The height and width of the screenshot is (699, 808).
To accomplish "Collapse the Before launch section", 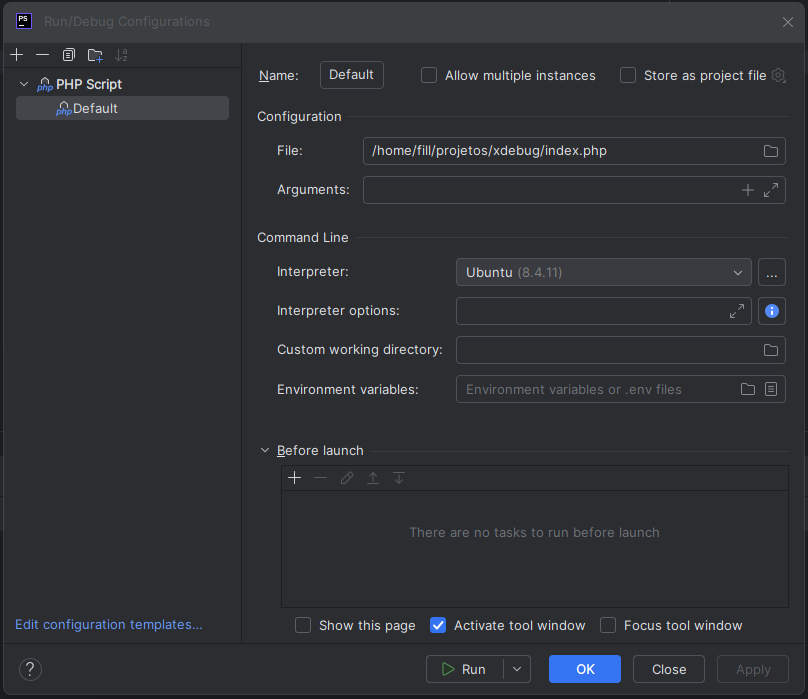I will [265, 451].
